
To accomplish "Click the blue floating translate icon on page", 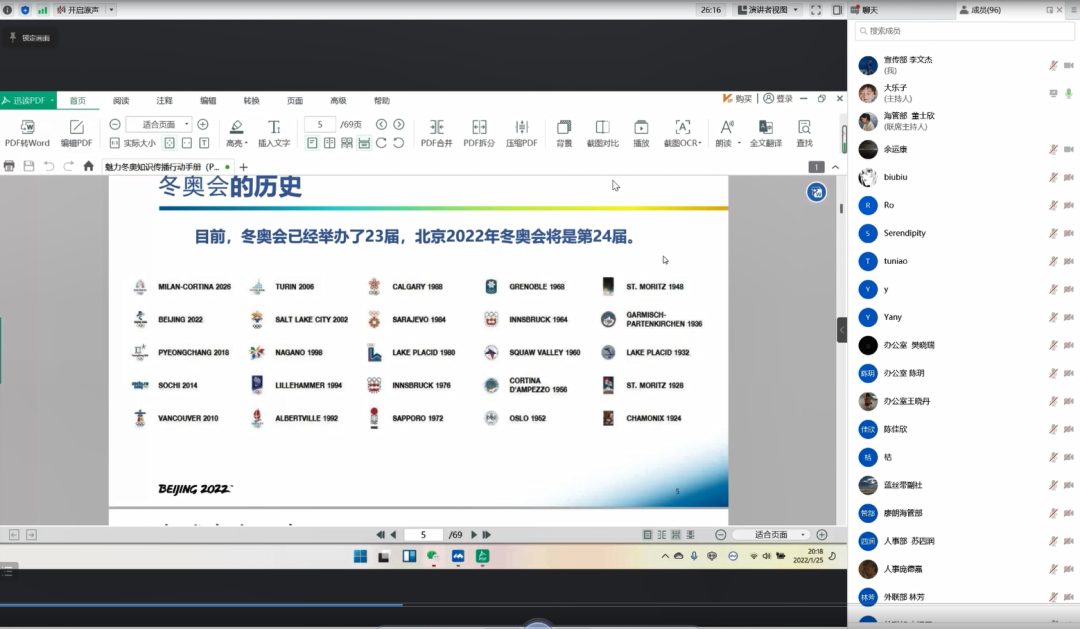I will (x=816, y=192).
